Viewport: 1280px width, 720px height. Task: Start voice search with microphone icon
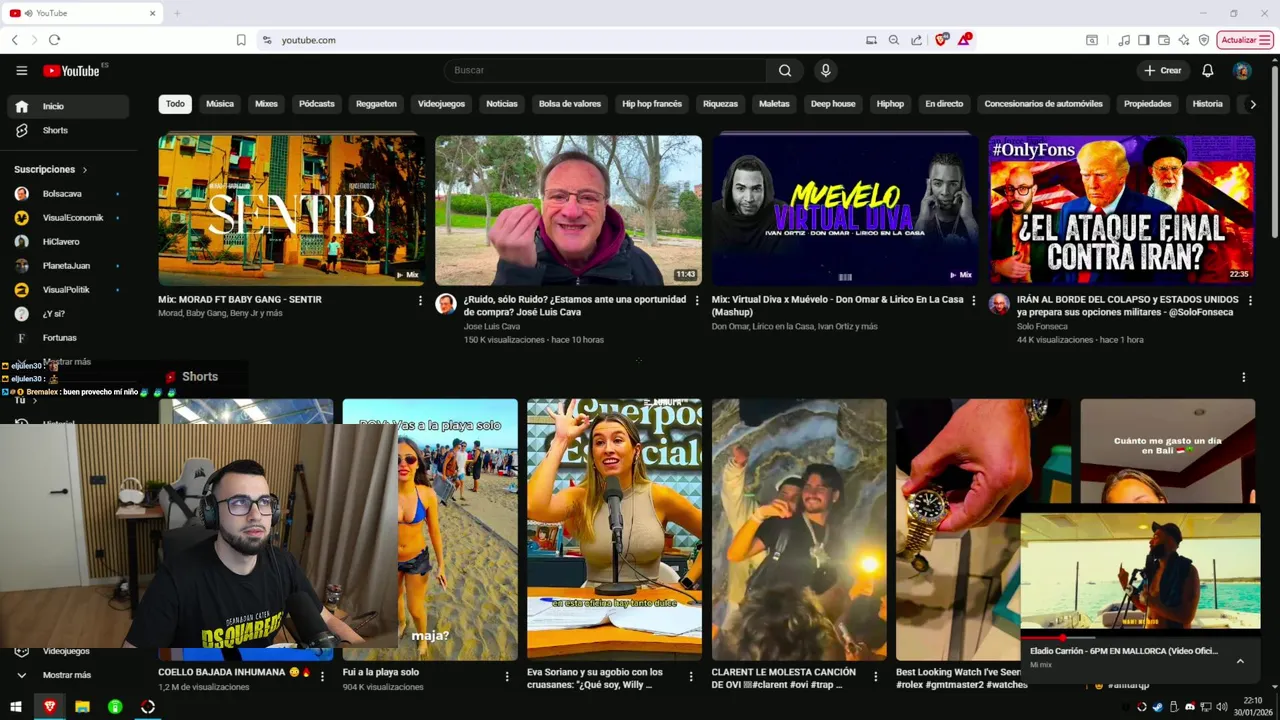click(825, 70)
